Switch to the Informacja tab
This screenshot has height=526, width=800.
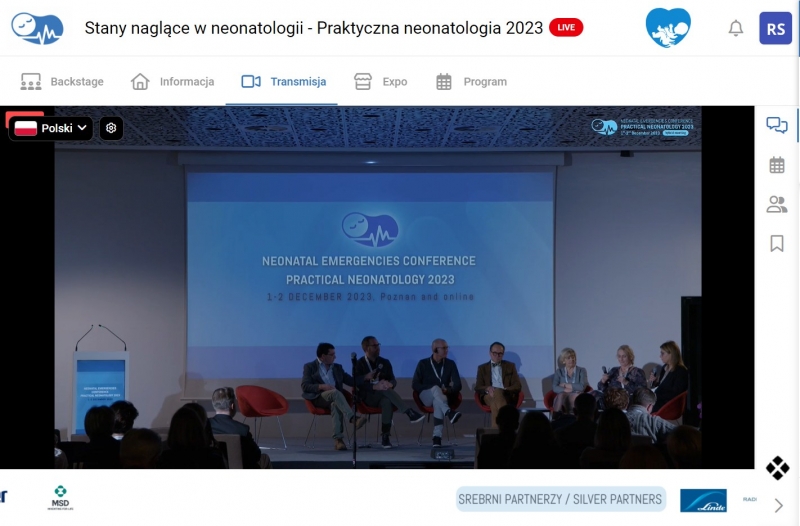point(173,82)
